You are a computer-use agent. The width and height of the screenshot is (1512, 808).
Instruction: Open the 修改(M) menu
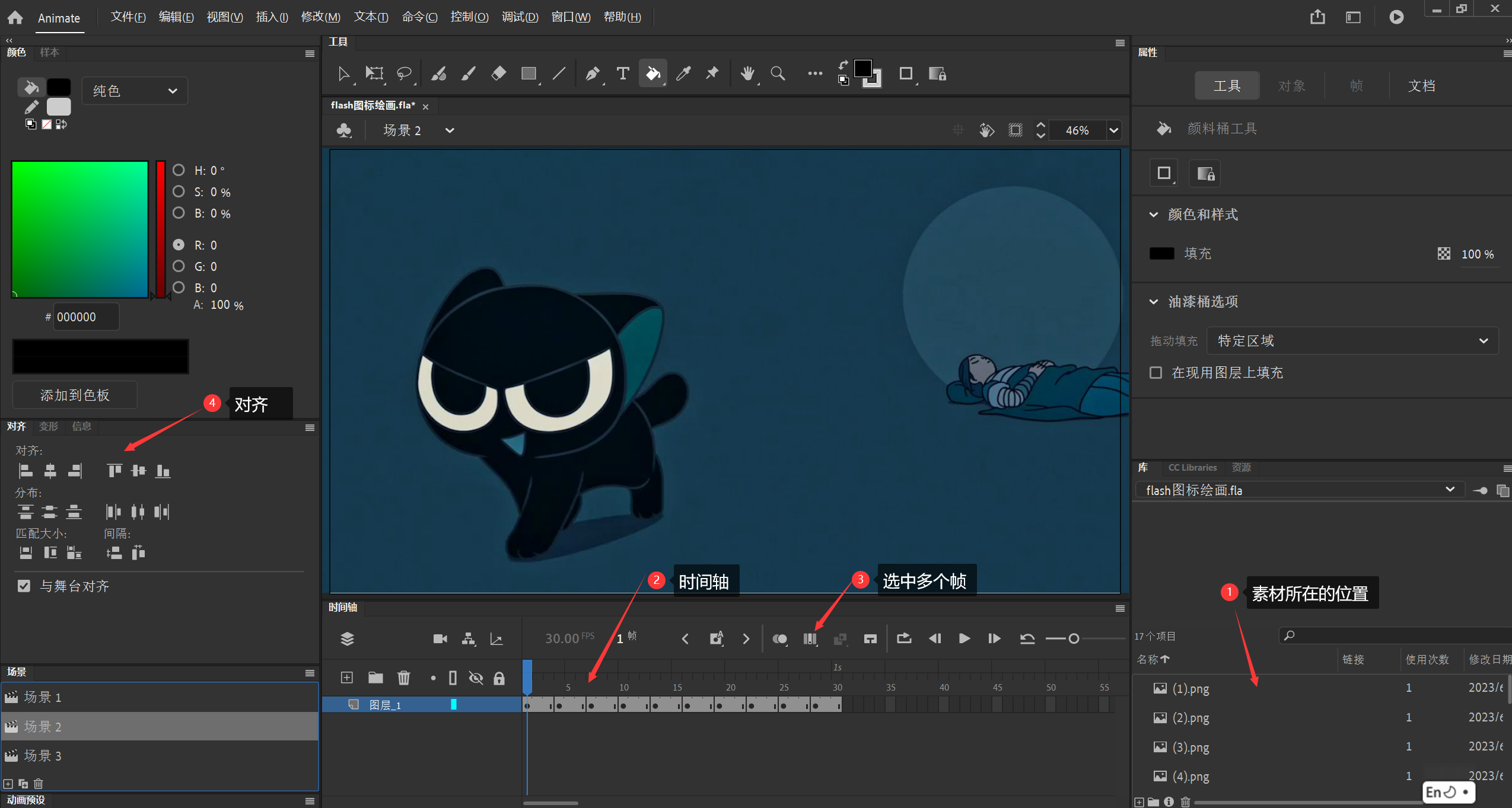(320, 17)
